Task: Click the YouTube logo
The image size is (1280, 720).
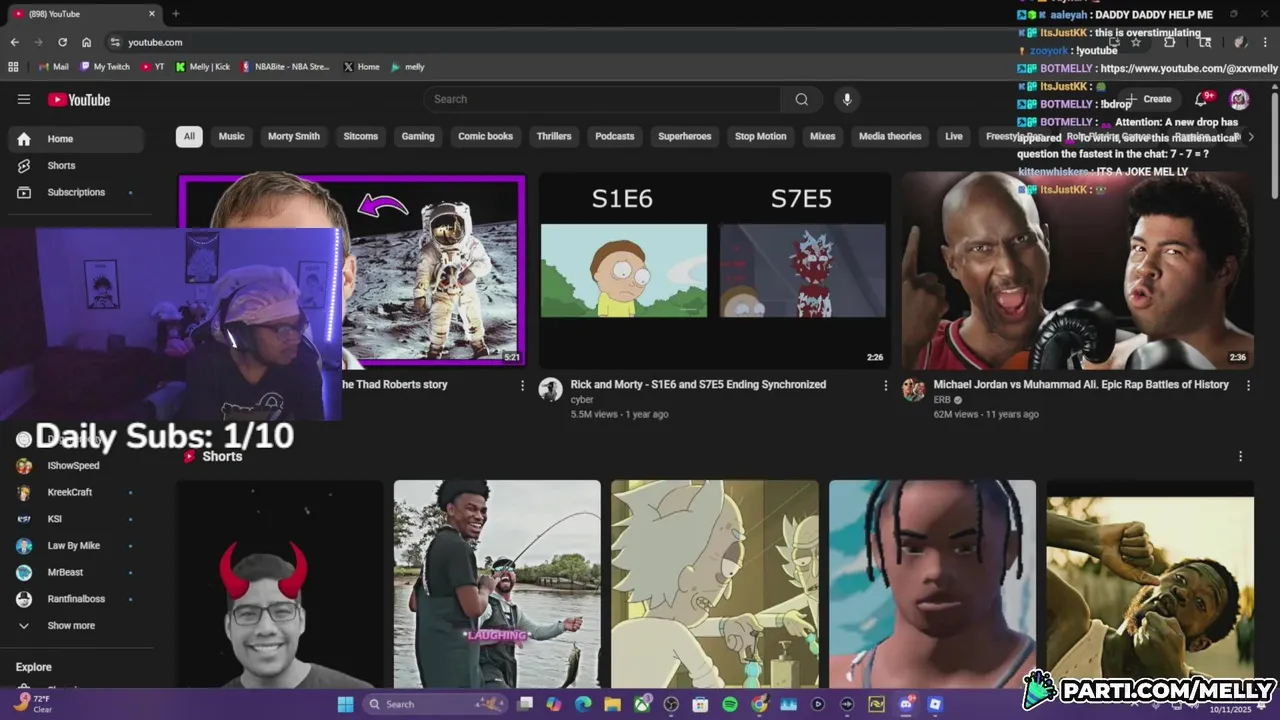Action: 79,99
